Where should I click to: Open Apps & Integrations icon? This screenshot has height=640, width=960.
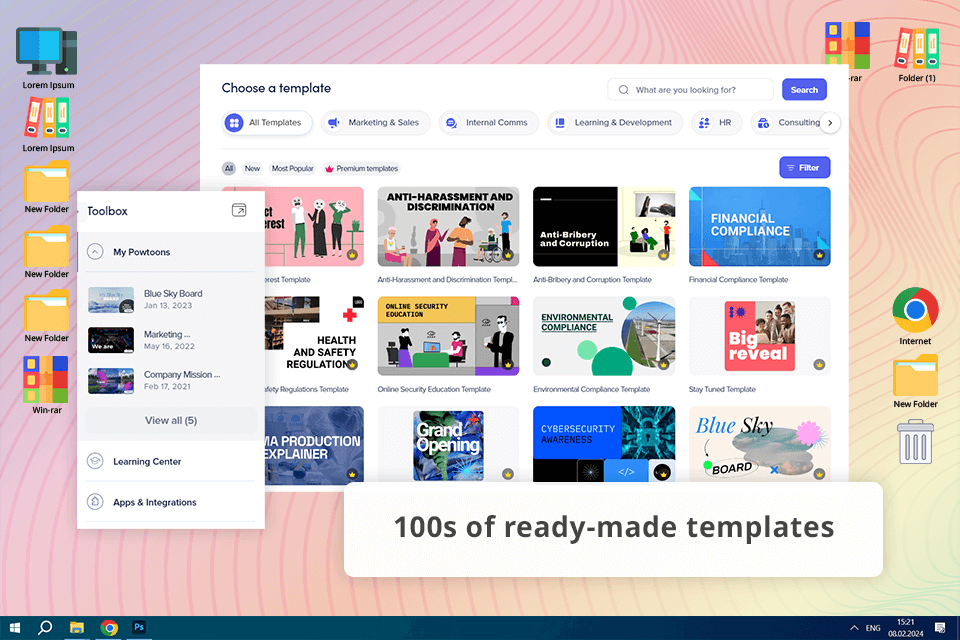95,502
